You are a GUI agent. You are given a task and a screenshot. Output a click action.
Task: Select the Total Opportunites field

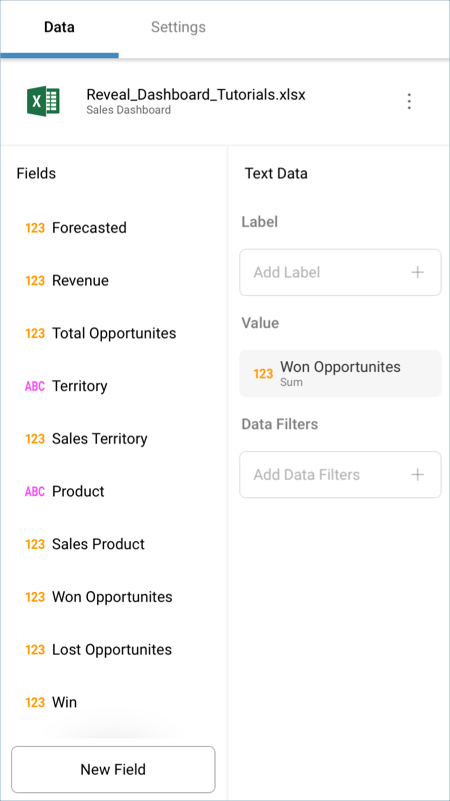pyautogui.click(x=113, y=333)
